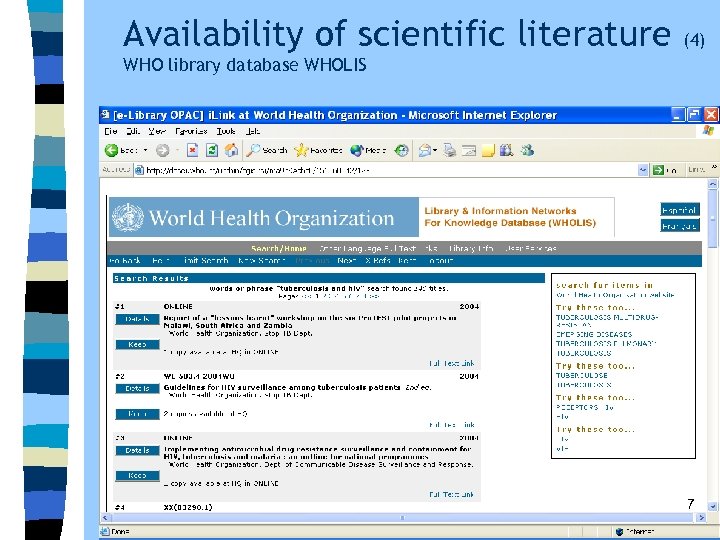Select the Search/Home tab
The width and height of the screenshot is (720, 540).
279,248
